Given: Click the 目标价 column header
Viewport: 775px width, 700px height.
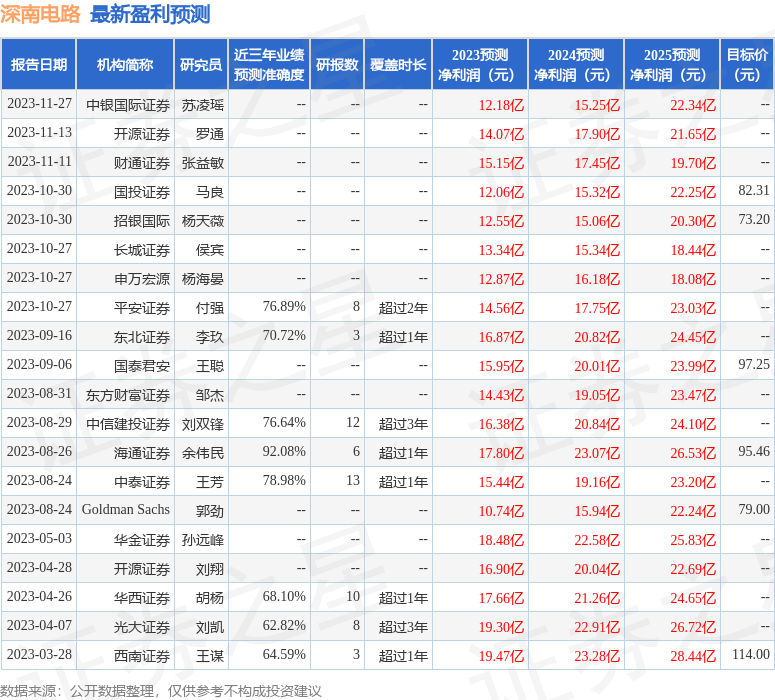Looking at the screenshot, I should (747, 64).
